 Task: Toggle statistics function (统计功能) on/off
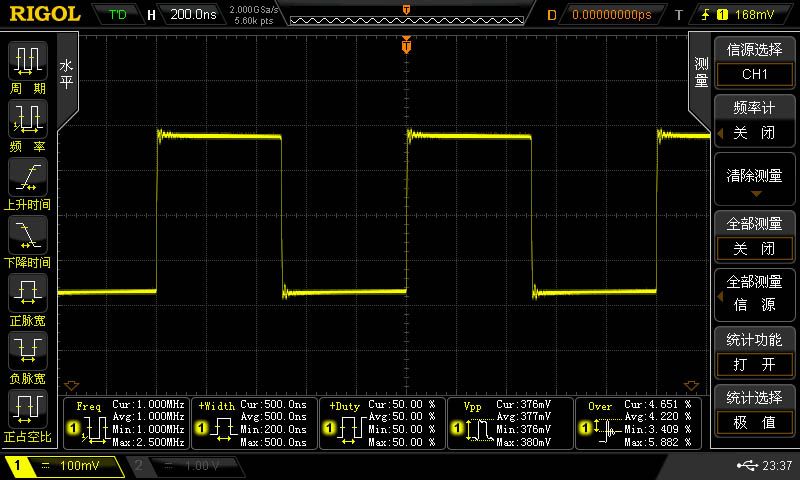754,352
